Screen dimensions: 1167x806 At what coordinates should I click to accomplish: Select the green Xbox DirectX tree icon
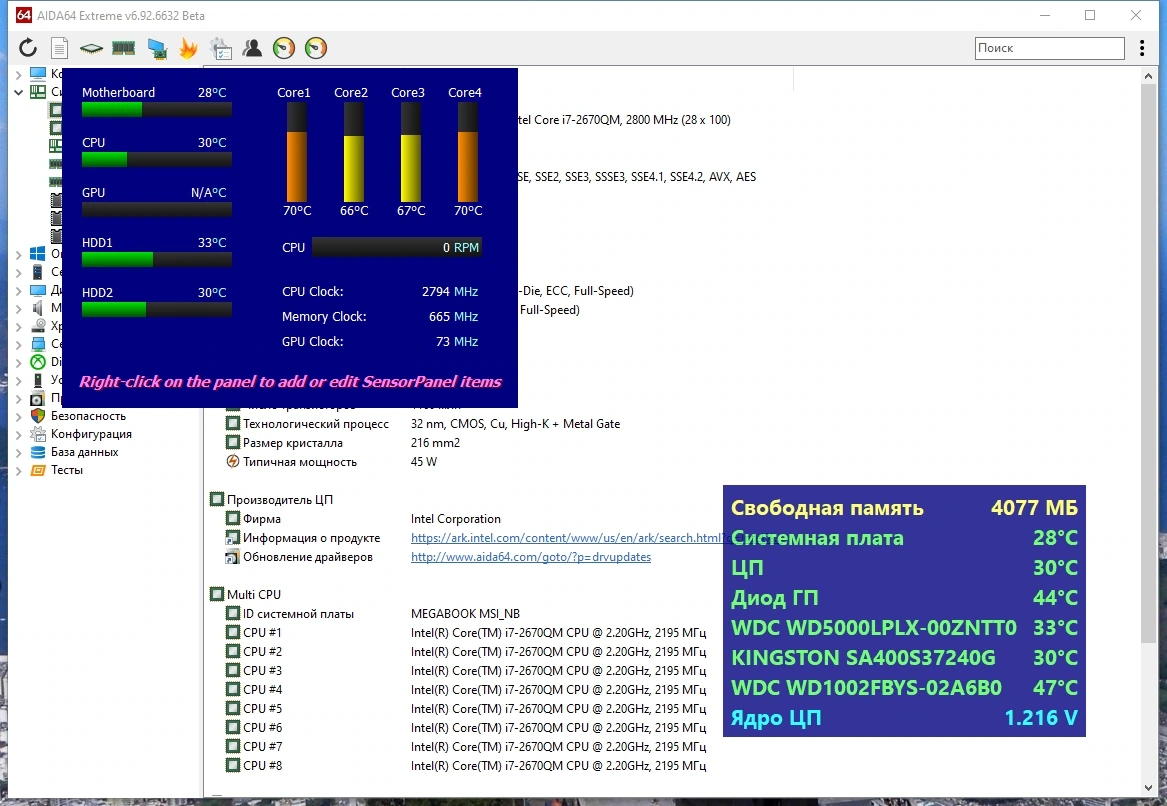(37, 362)
